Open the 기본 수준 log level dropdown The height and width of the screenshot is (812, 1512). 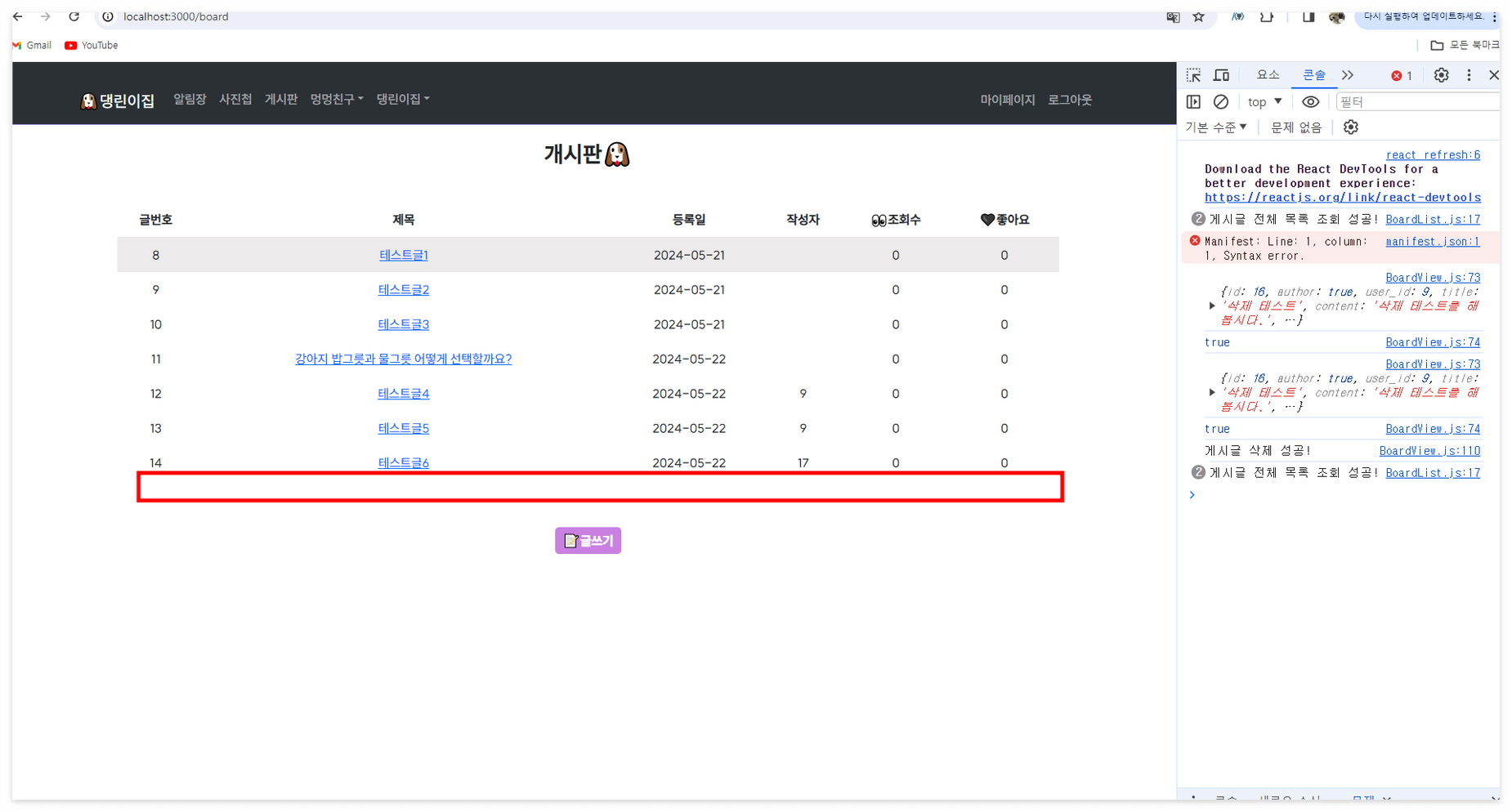point(1216,127)
